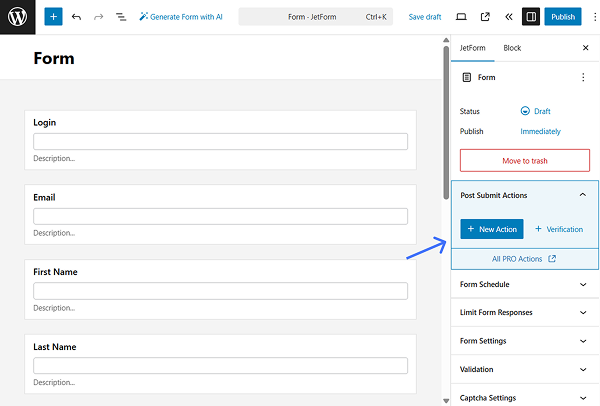Click the New Action button
This screenshot has width=600, height=406.
click(x=491, y=229)
